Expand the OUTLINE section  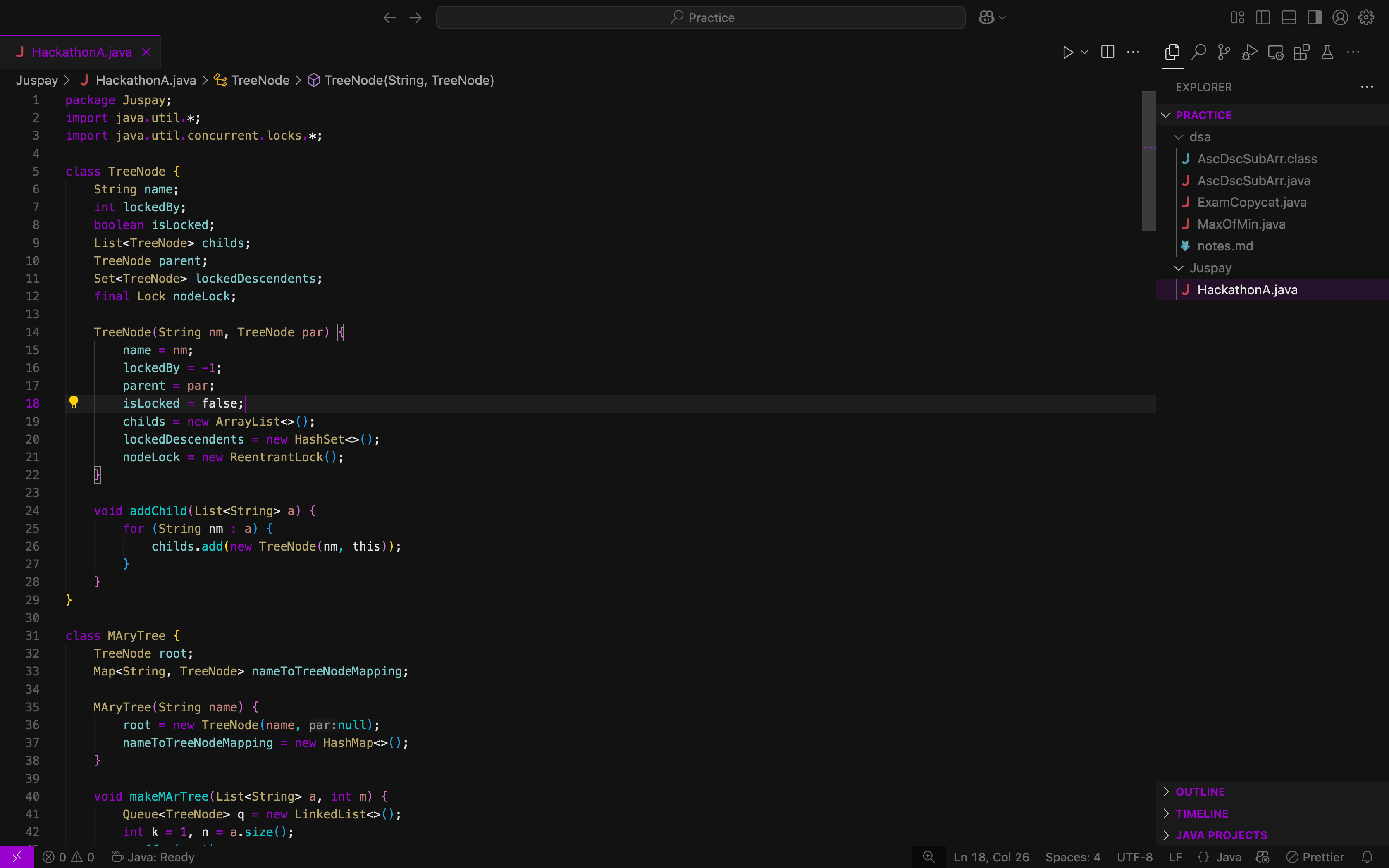[x=1200, y=792]
